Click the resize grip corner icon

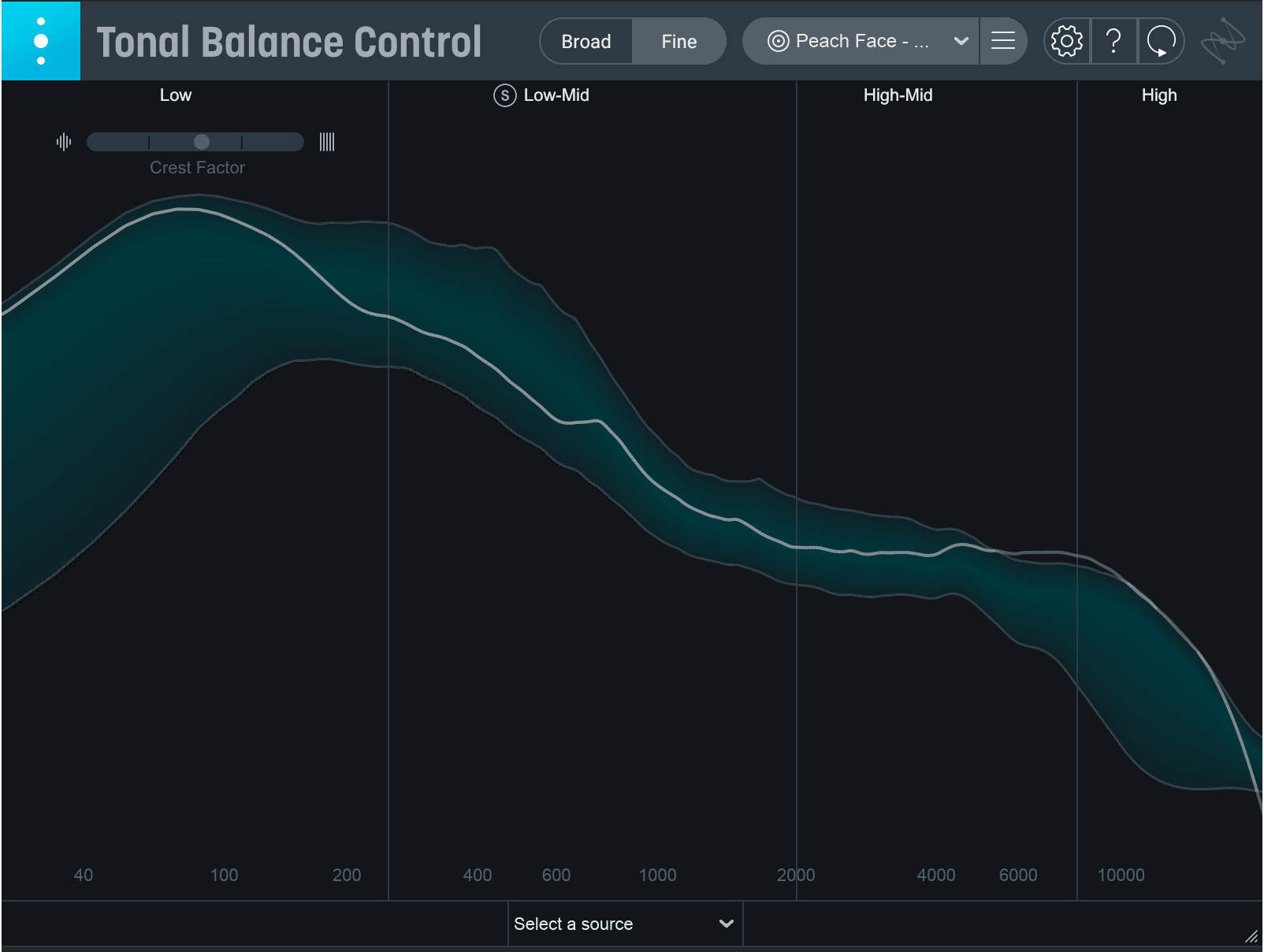click(x=1251, y=936)
